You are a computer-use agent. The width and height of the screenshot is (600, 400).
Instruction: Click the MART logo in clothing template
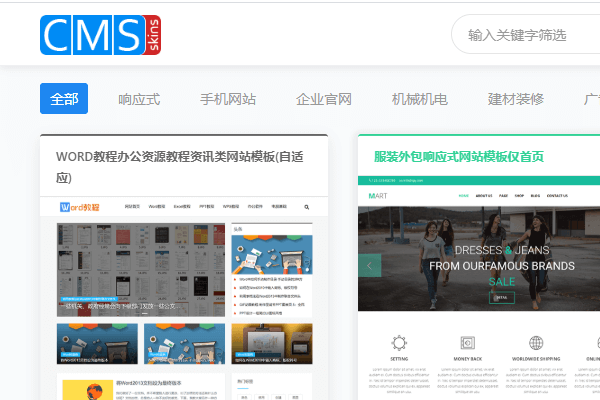[x=378, y=196]
